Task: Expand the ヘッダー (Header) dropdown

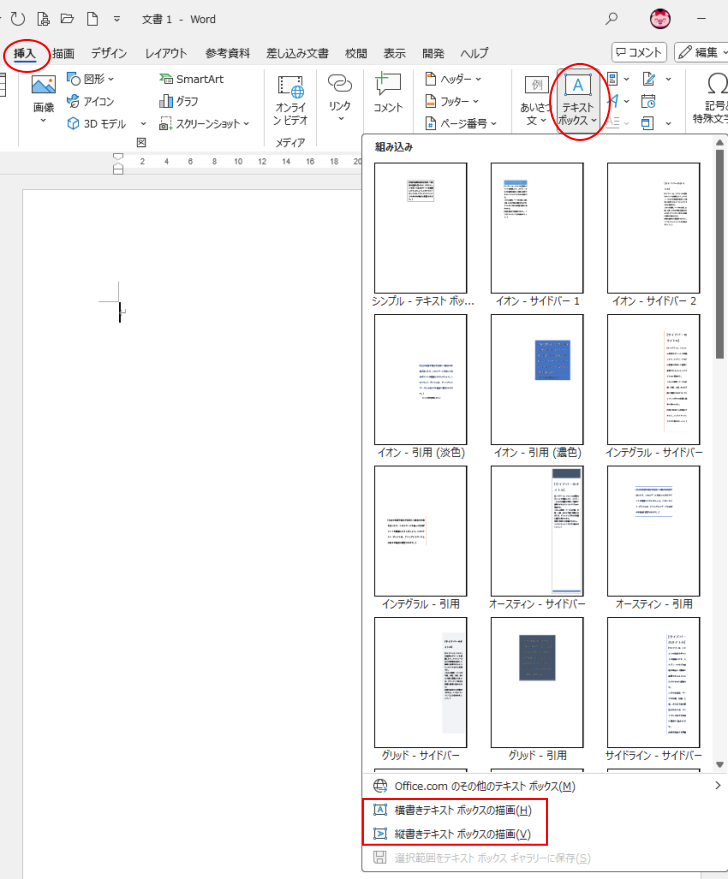Action: (x=453, y=79)
